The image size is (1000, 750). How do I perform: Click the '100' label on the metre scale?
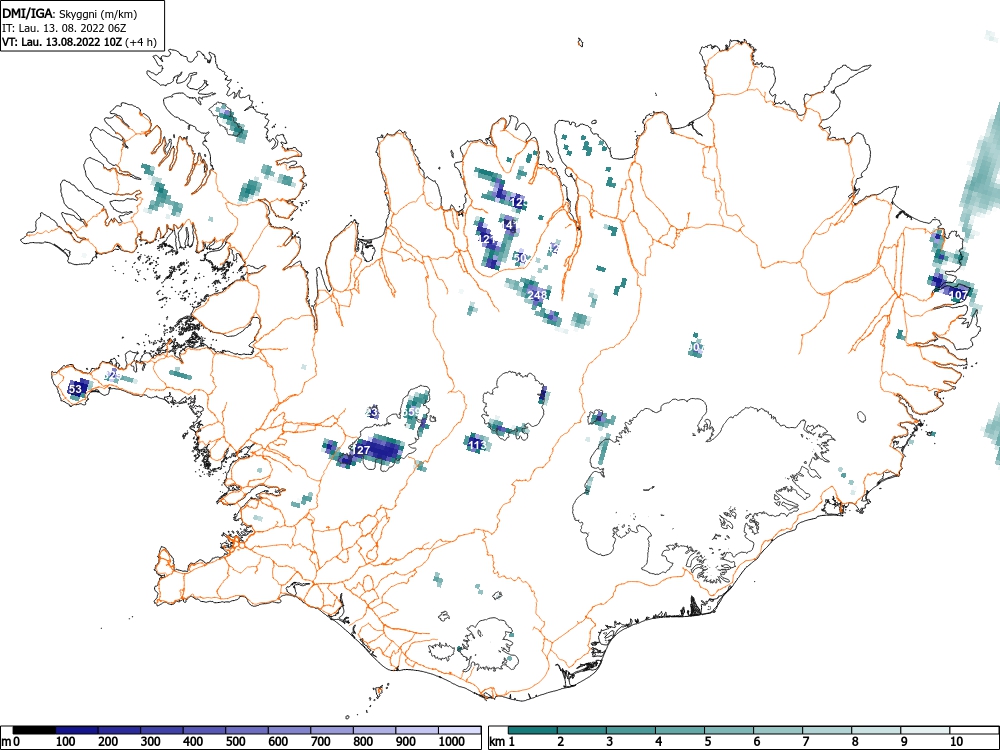[x=66, y=742]
